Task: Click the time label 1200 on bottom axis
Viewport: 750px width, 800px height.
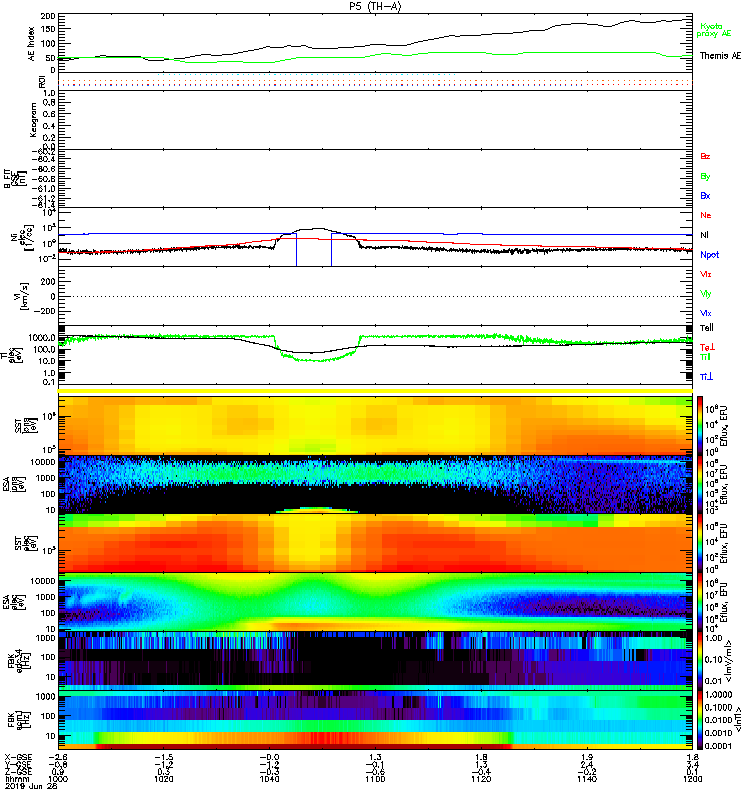Action: pos(692,779)
